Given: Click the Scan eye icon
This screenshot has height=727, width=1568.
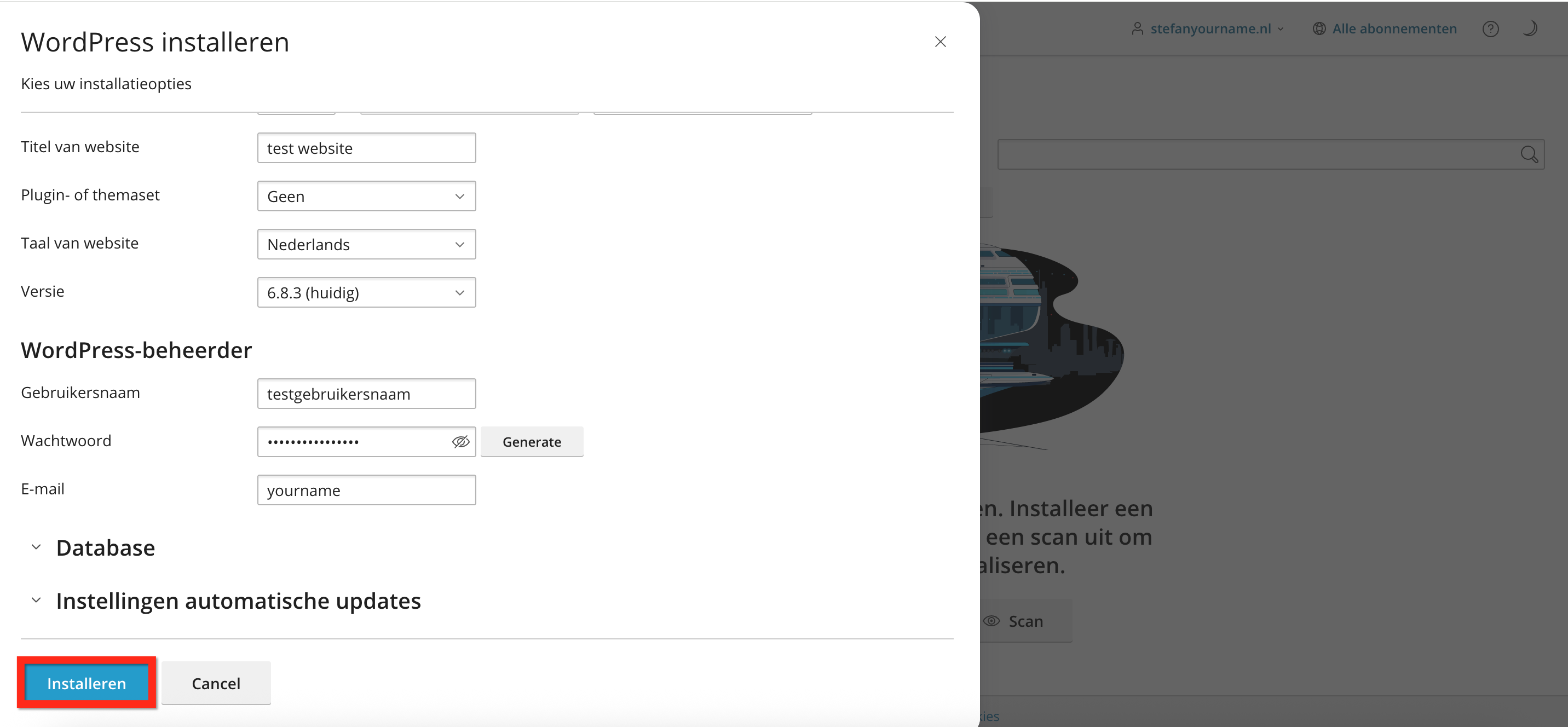Looking at the screenshot, I should [x=991, y=621].
